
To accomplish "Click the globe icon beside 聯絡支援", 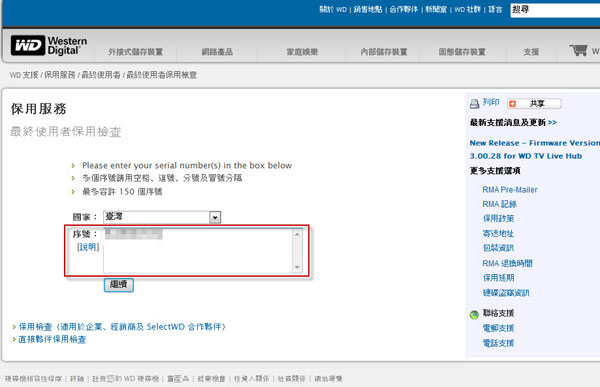I will coord(474,315).
